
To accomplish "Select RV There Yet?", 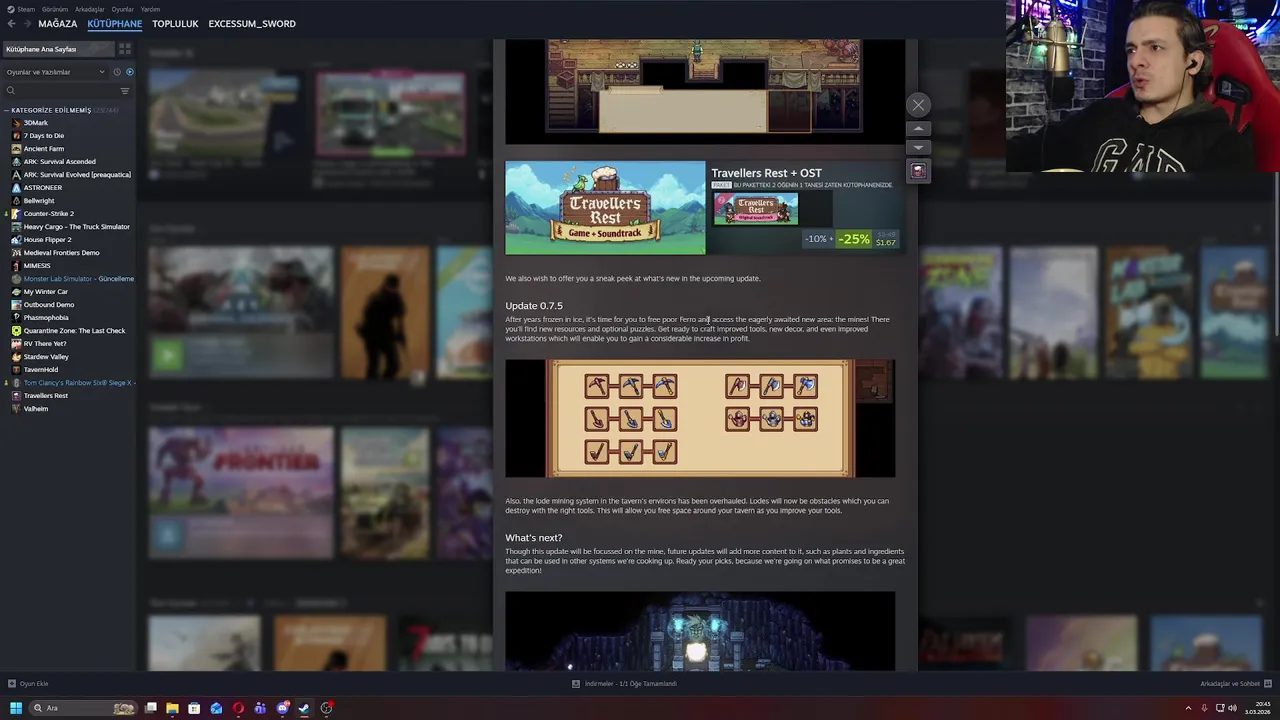I will pyautogui.click(x=45, y=344).
